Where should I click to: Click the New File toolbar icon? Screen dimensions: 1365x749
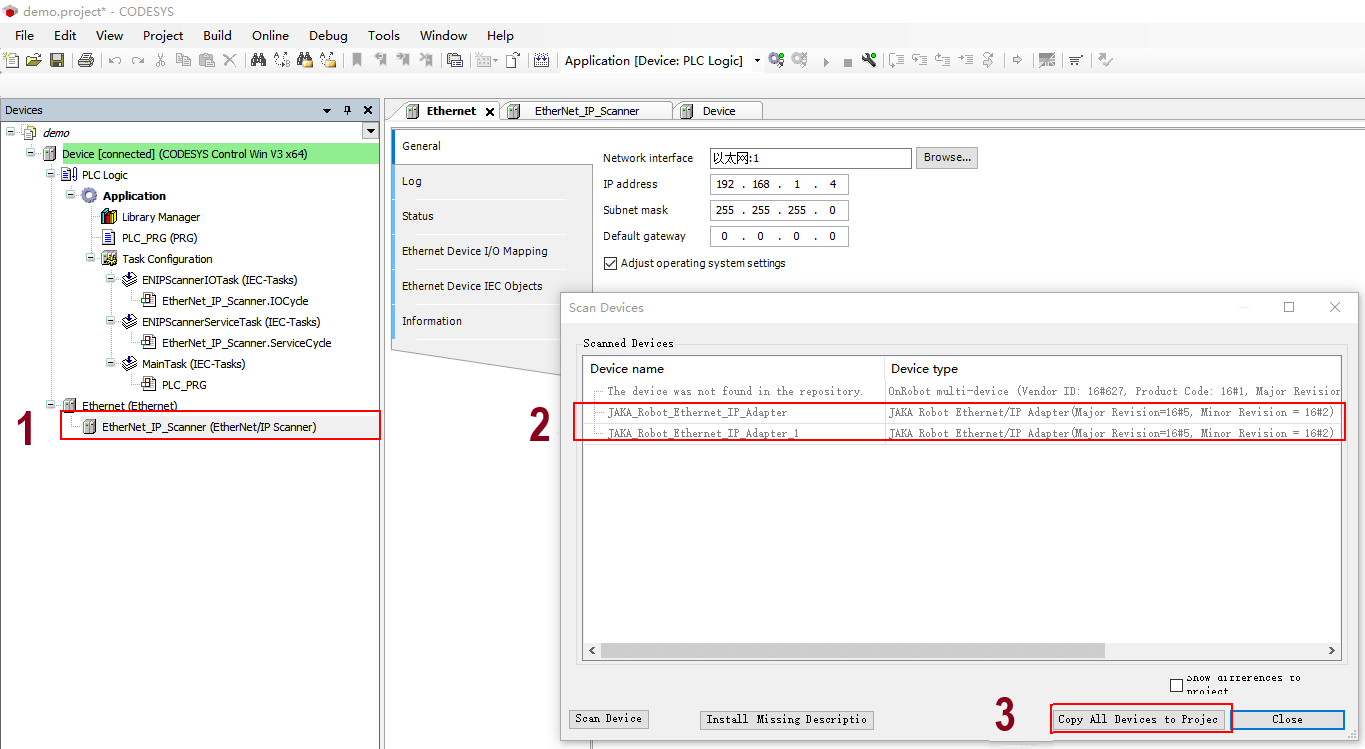click(x=12, y=60)
